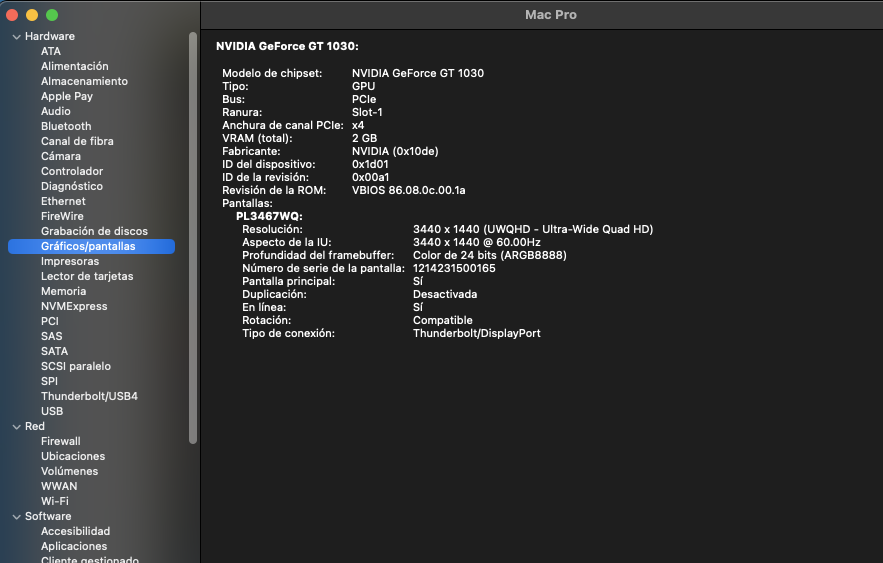
Task: Open SATA hardware details
Action: [x=54, y=351]
